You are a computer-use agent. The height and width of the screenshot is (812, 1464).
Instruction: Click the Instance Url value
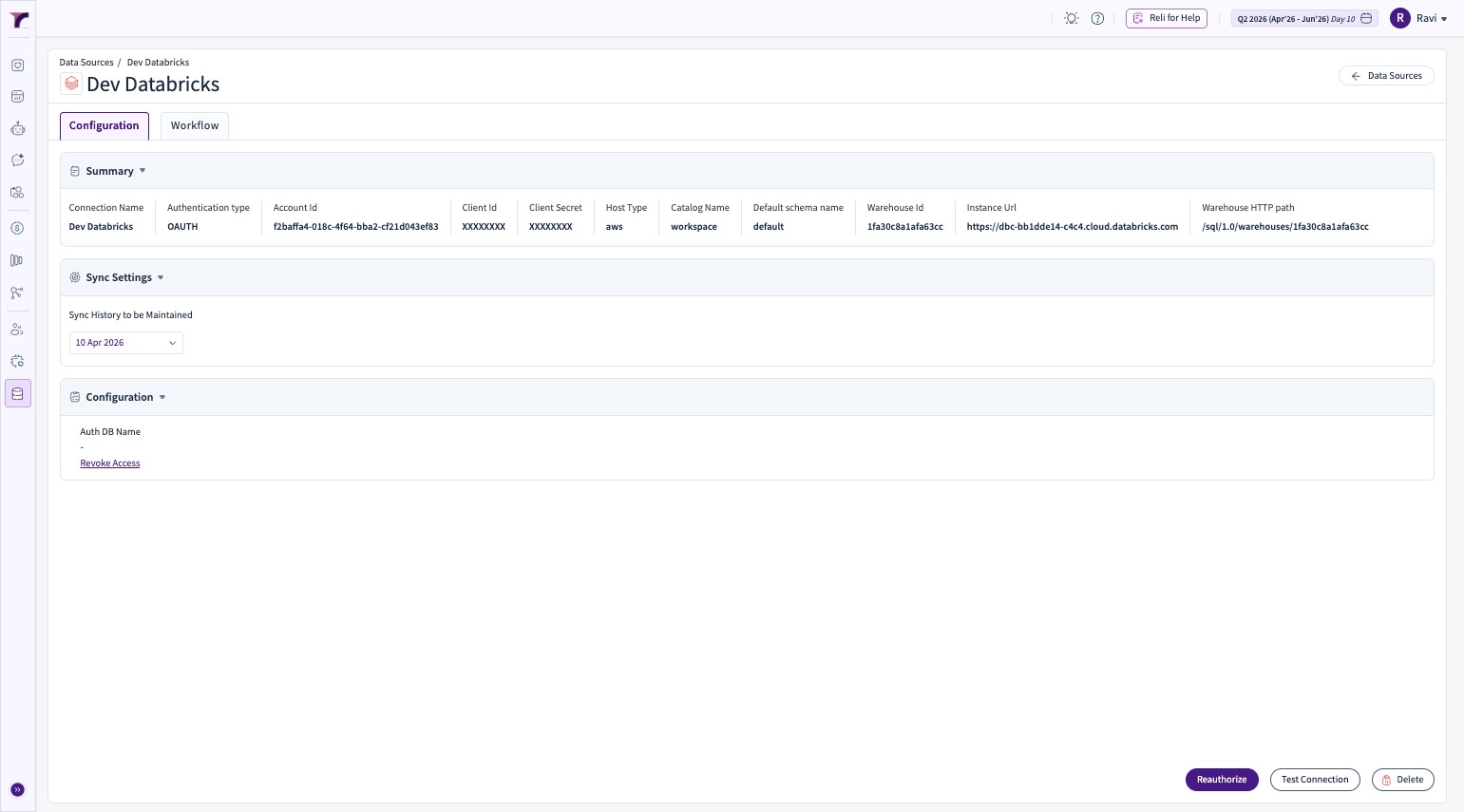(1073, 227)
